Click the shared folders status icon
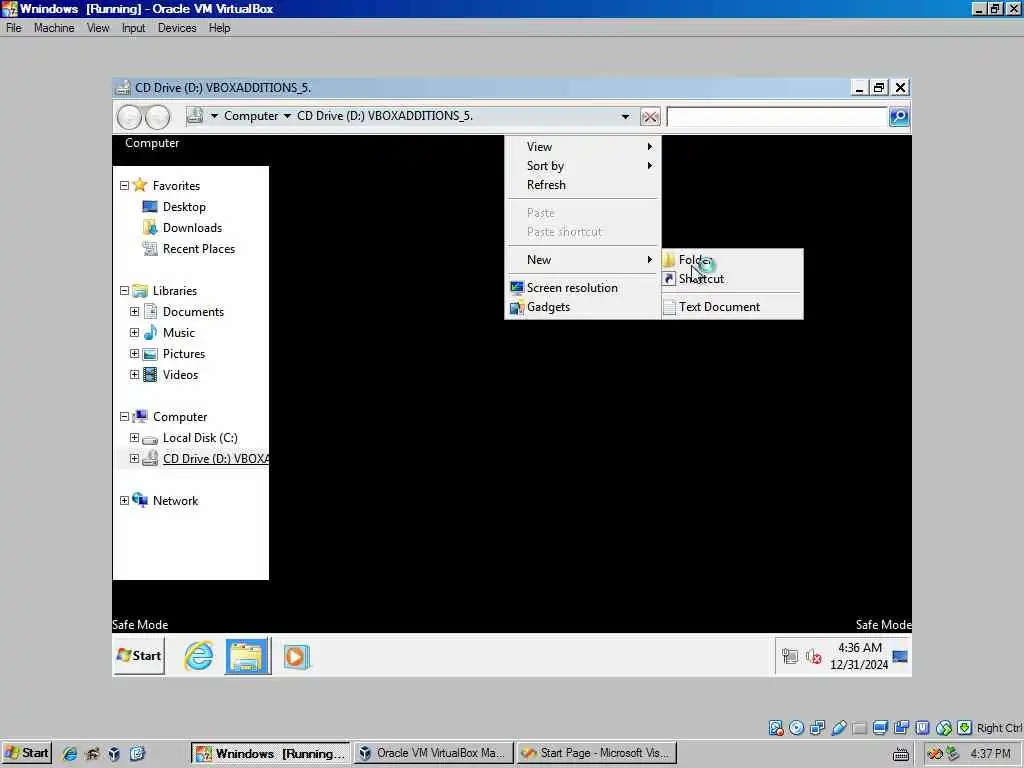Viewport: 1024px width, 768px height. point(859,728)
